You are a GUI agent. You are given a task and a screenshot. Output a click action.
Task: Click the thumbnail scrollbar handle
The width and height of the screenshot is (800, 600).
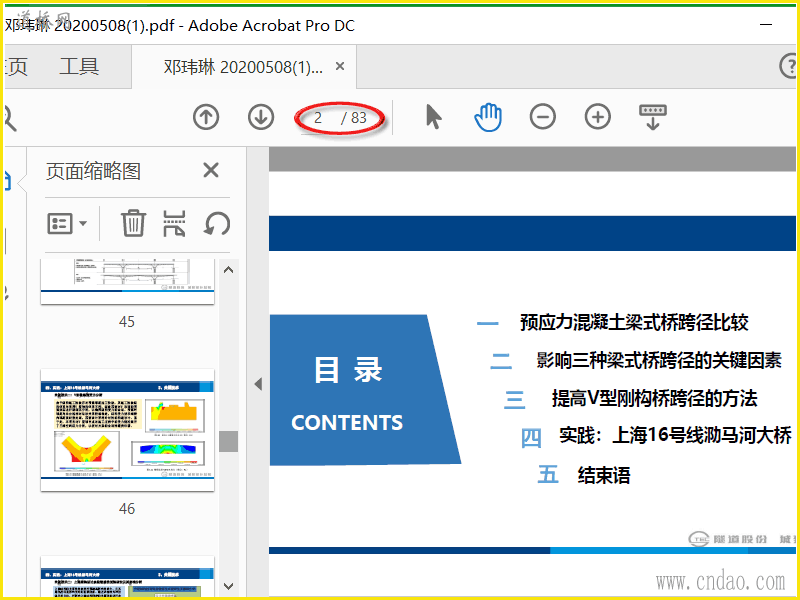229,441
